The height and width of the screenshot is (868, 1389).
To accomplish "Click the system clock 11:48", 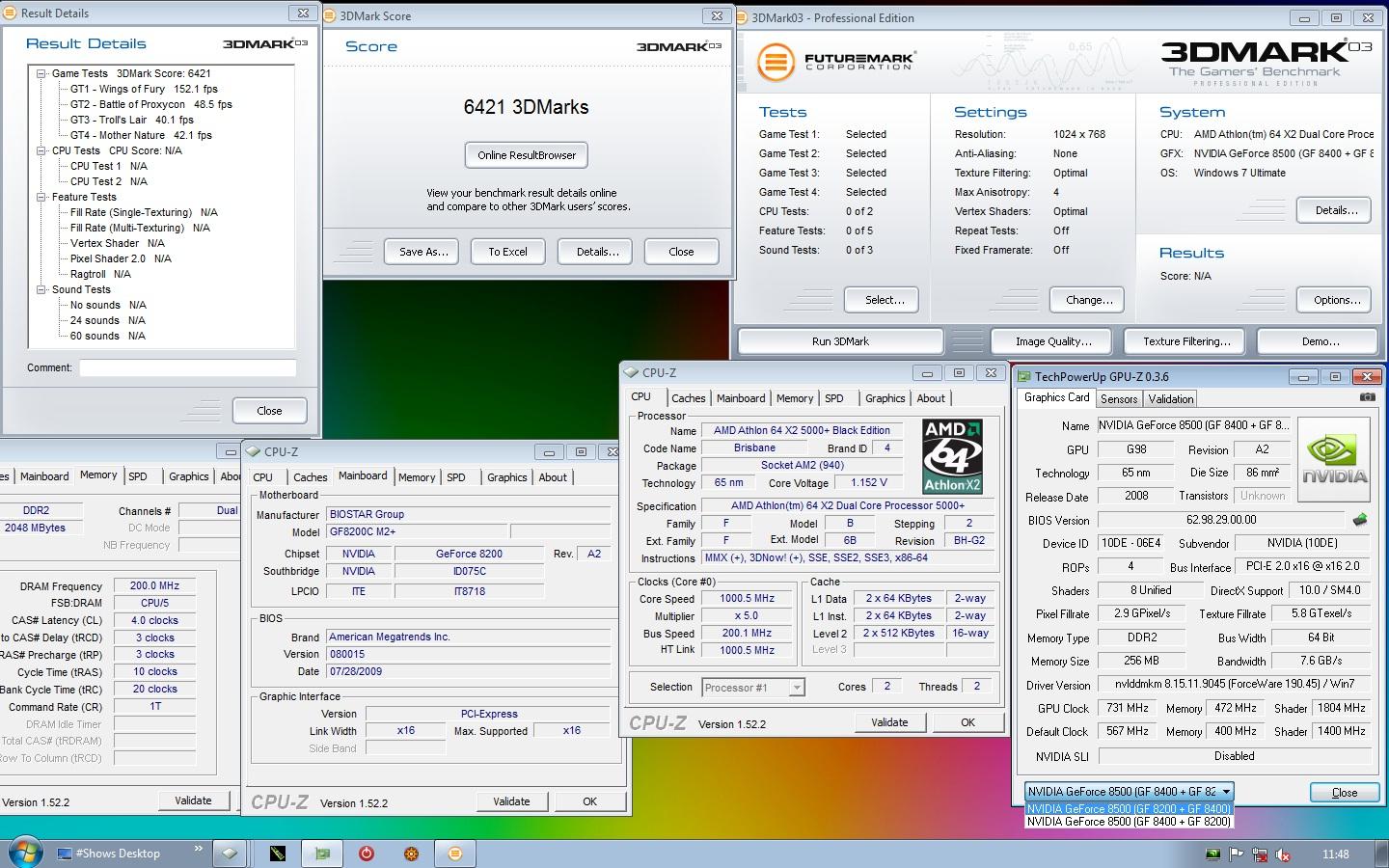I will [x=1336, y=854].
